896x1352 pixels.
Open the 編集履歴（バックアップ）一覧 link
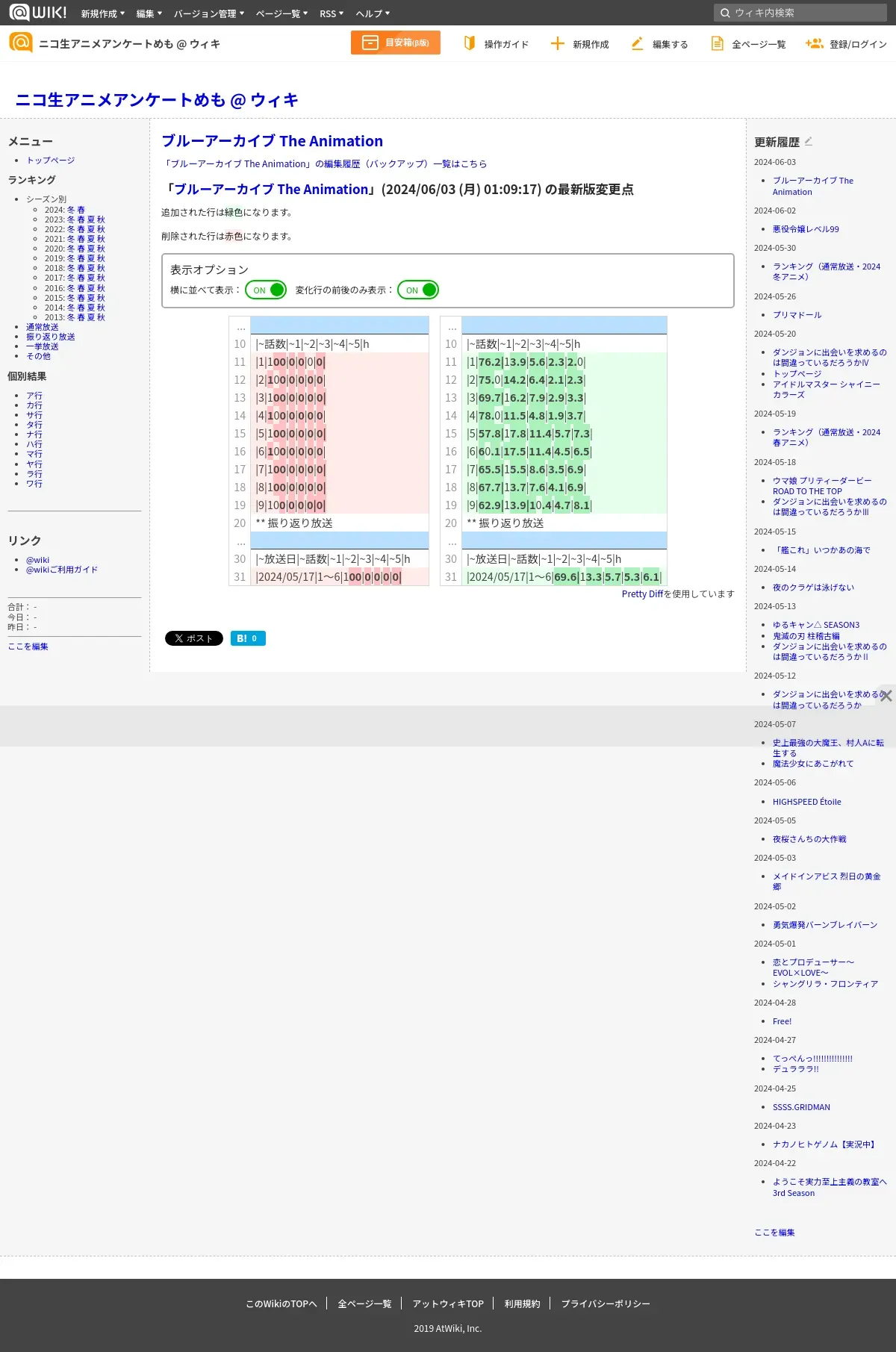(324, 163)
